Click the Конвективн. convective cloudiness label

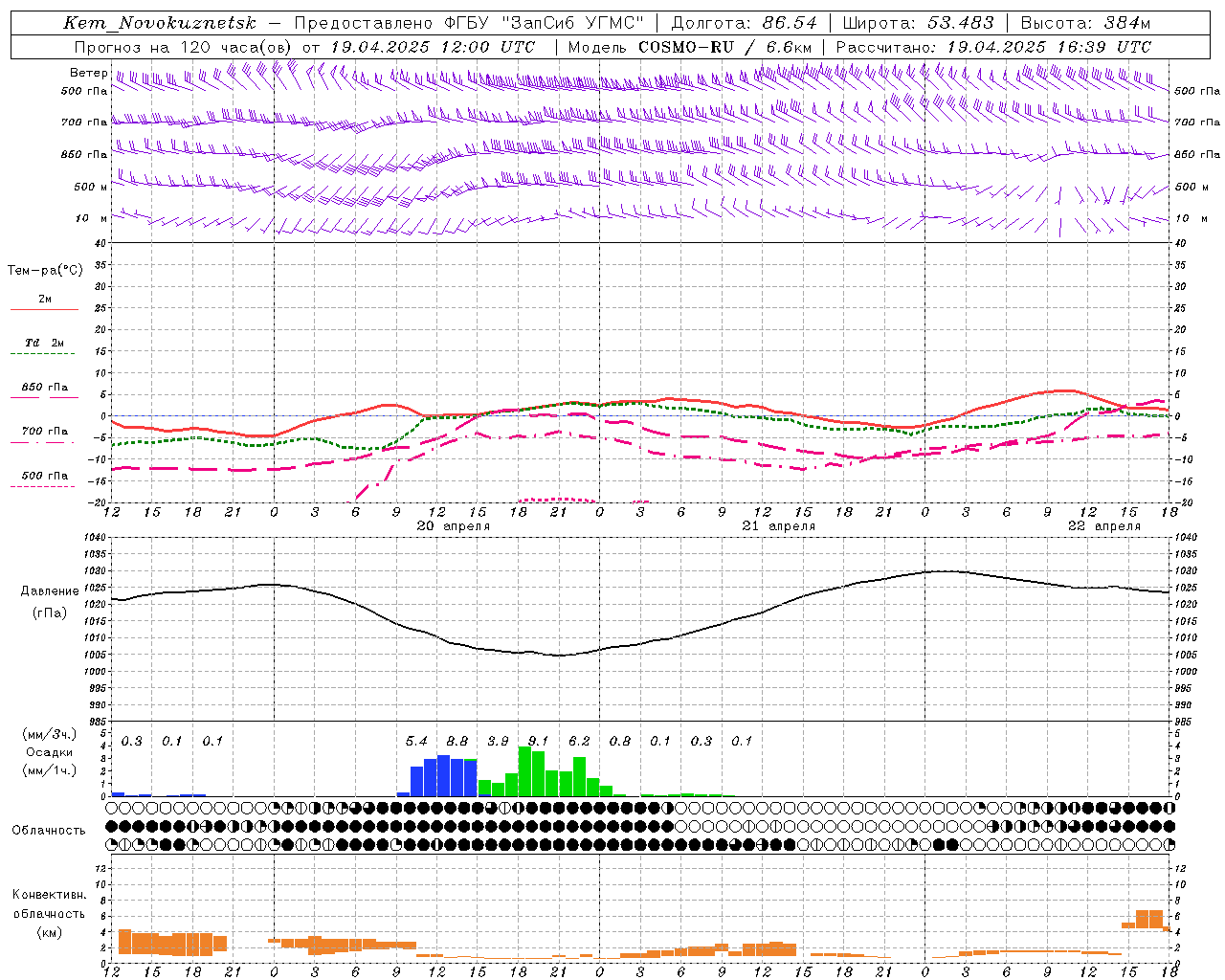click(x=49, y=894)
